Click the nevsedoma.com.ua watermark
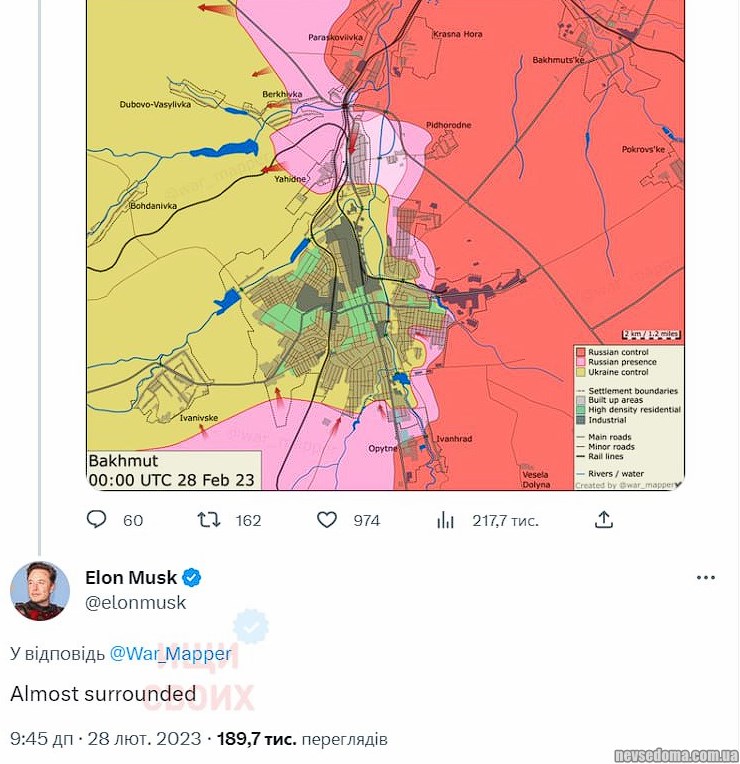This screenshot has height=764, width=740. 676,754
